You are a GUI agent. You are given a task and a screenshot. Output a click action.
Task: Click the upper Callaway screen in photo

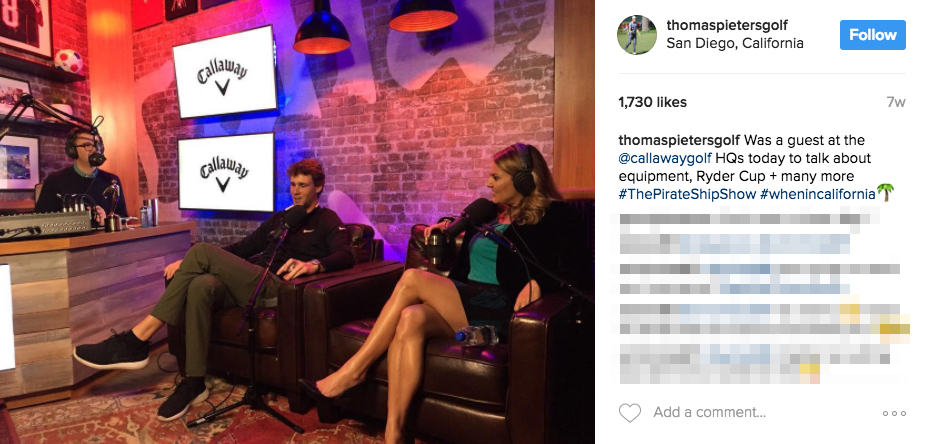coord(225,73)
